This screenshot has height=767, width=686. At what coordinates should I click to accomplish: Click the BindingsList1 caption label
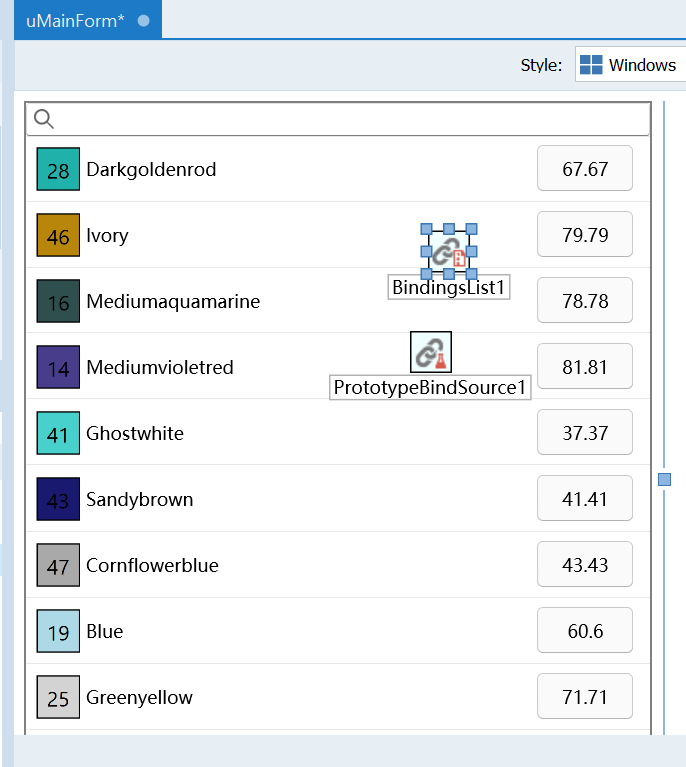[x=449, y=287]
